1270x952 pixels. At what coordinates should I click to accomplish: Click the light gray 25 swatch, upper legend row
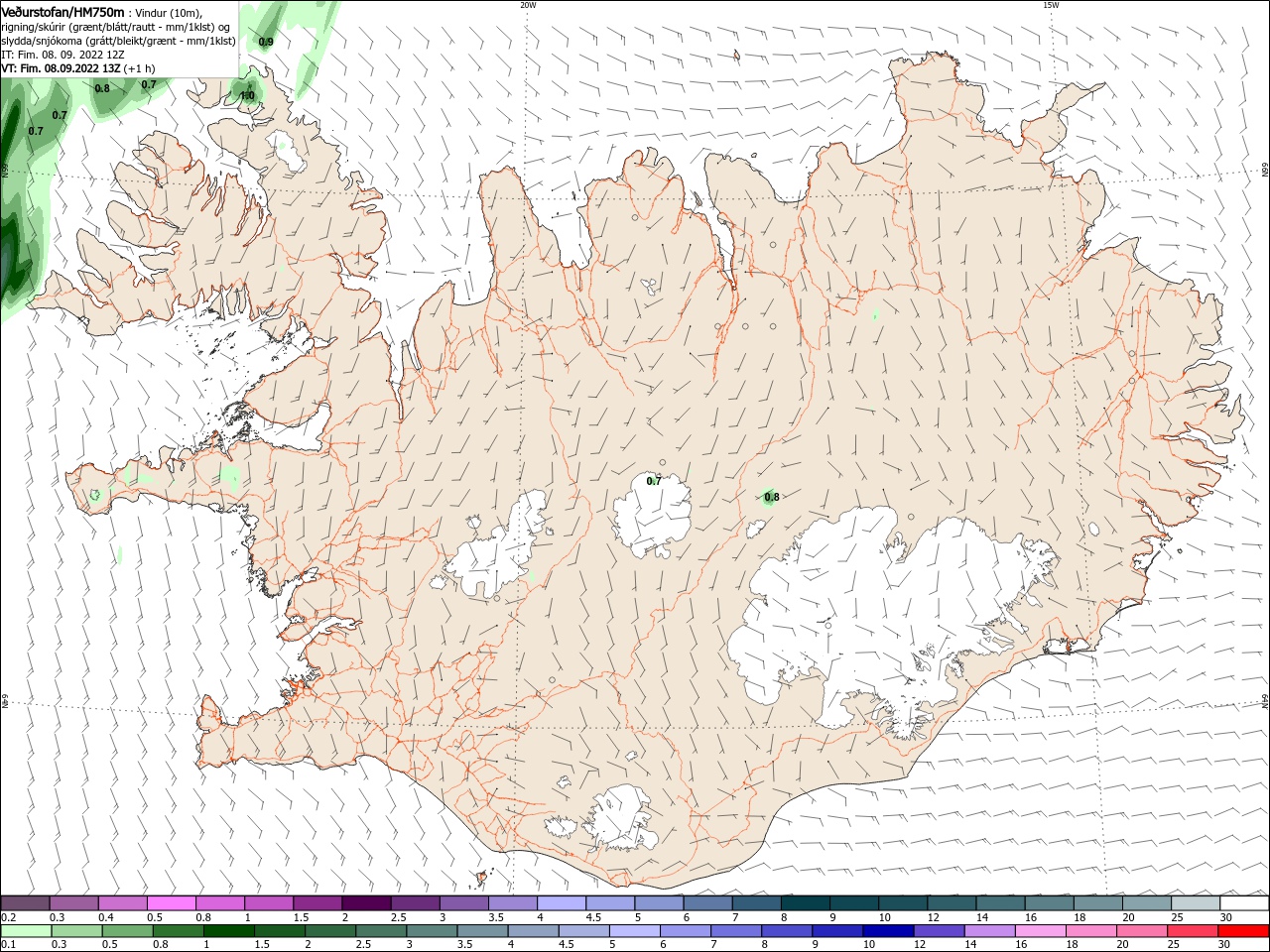pyautogui.click(x=1196, y=902)
